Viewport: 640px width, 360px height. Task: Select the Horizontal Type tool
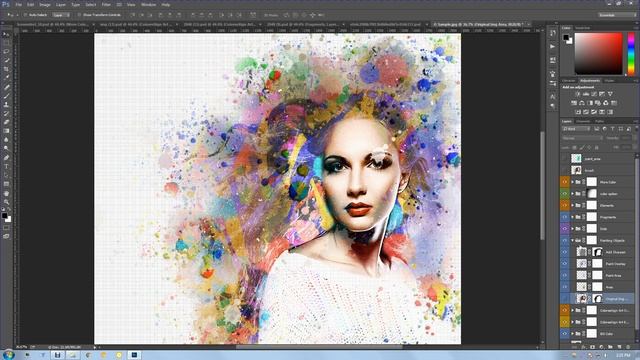pyautogui.click(x=6, y=167)
